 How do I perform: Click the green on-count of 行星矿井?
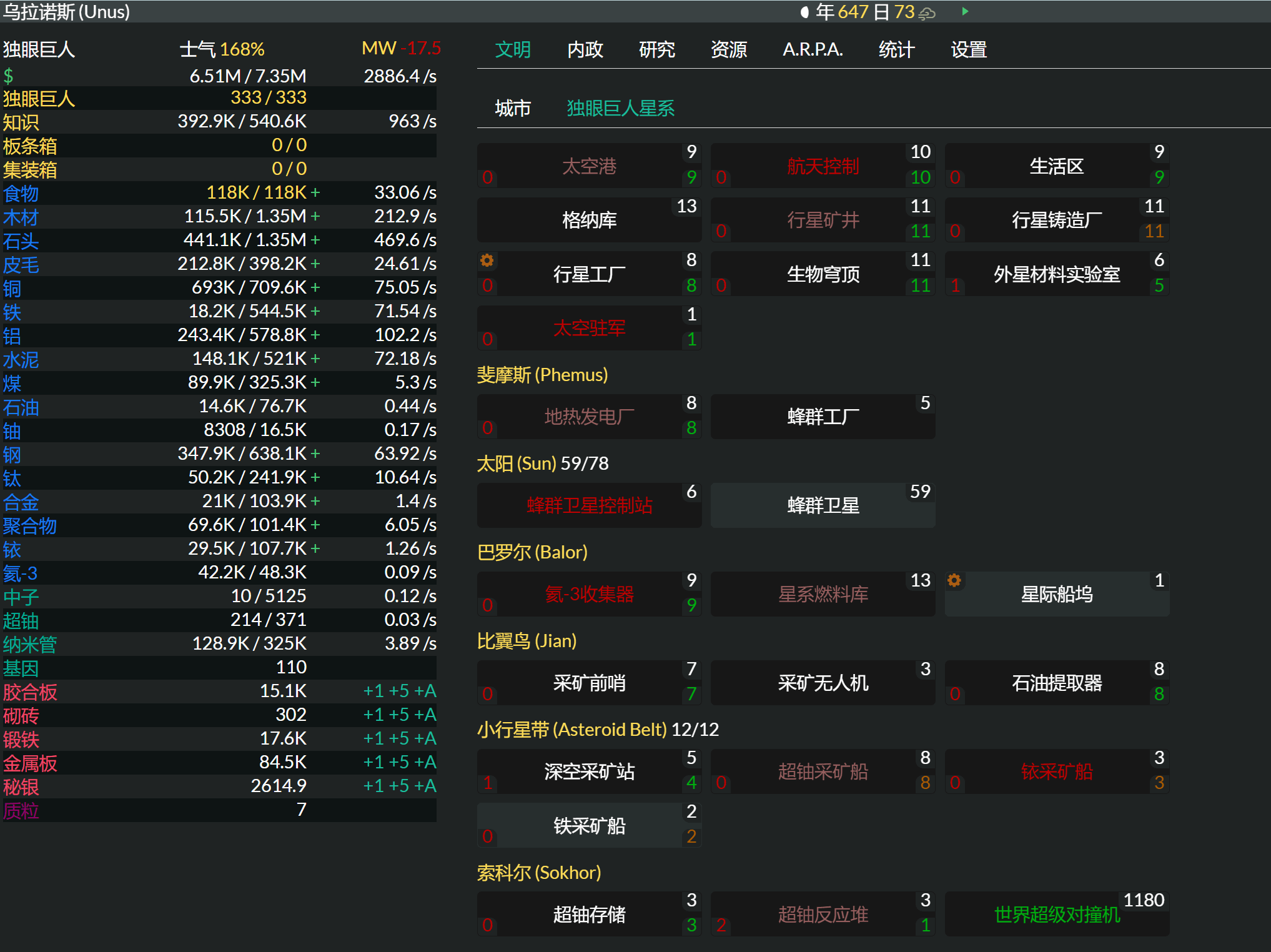tap(921, 232)
